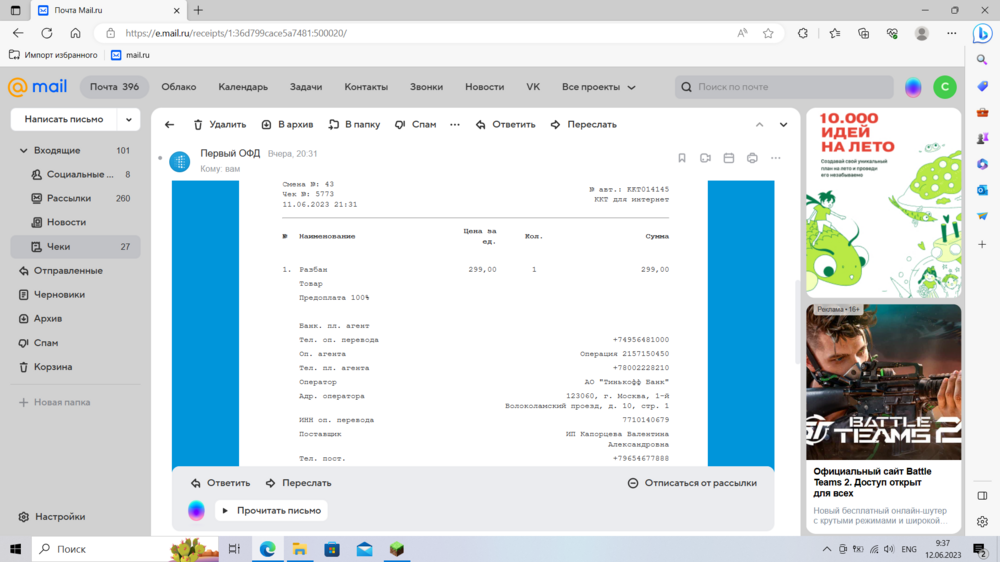Open the Marusia assistant orb in header
This screenshot has width=1000, height=562.
913,87
